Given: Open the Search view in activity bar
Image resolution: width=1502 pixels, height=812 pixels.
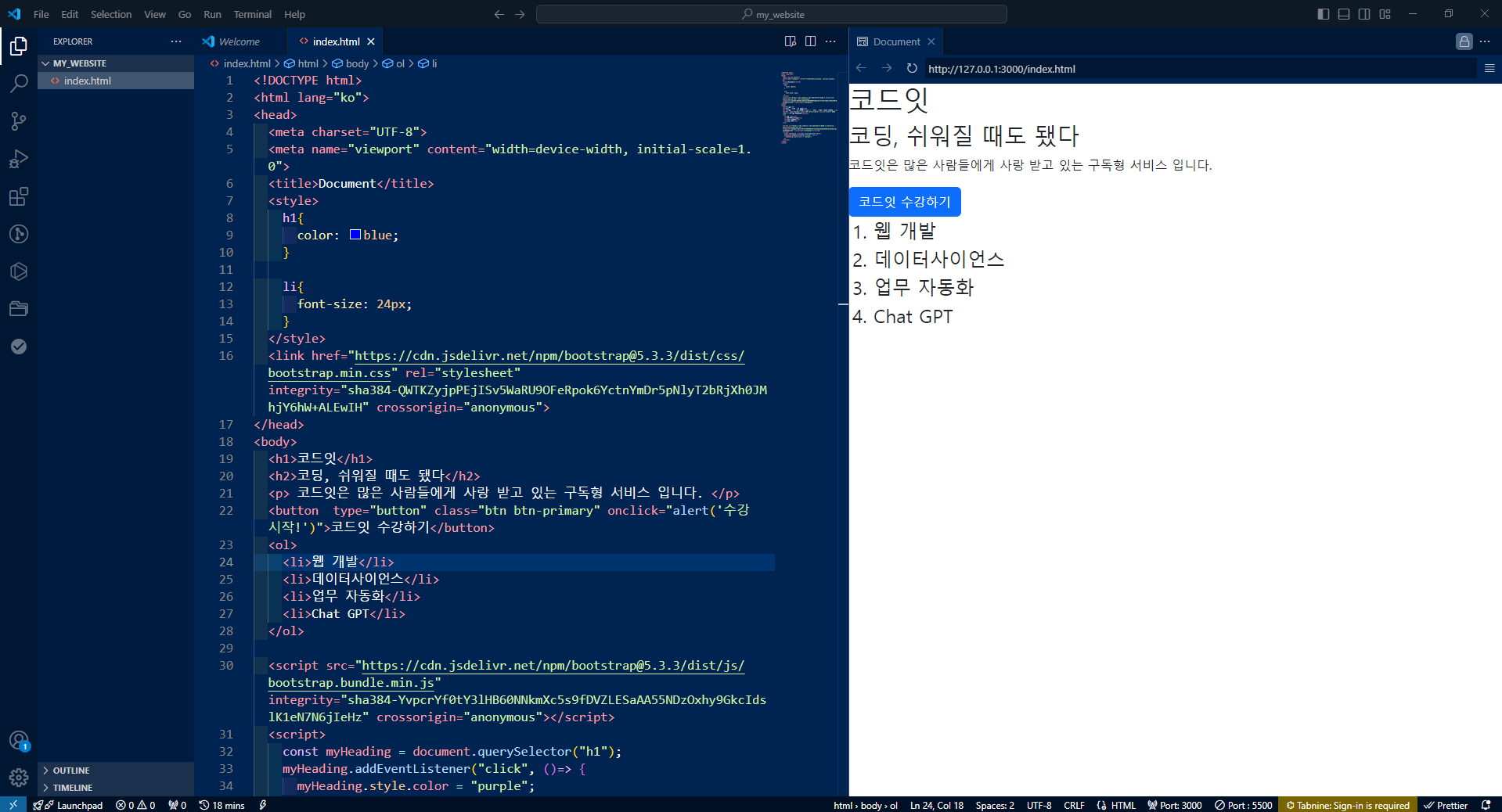Looking at the screenshot, I should 19,84.
